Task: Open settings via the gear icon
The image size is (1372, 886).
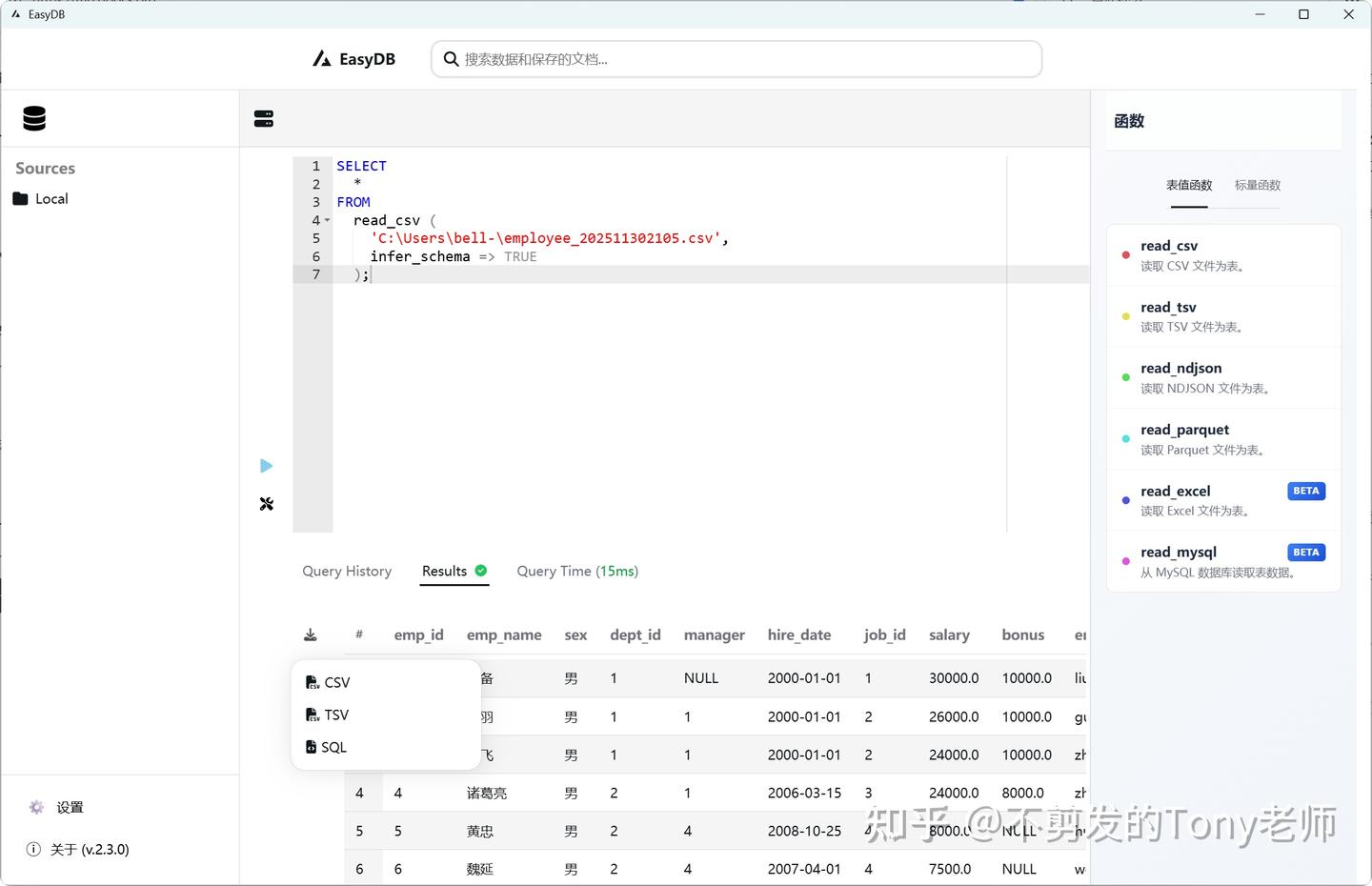Action: 36,806
